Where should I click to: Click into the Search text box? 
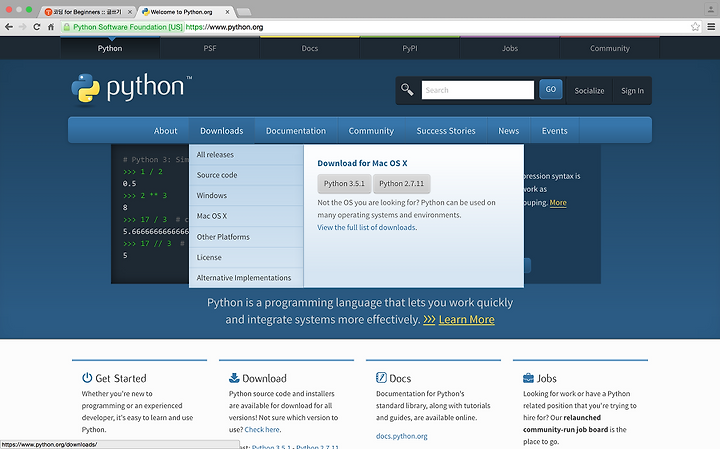point(478,90)
